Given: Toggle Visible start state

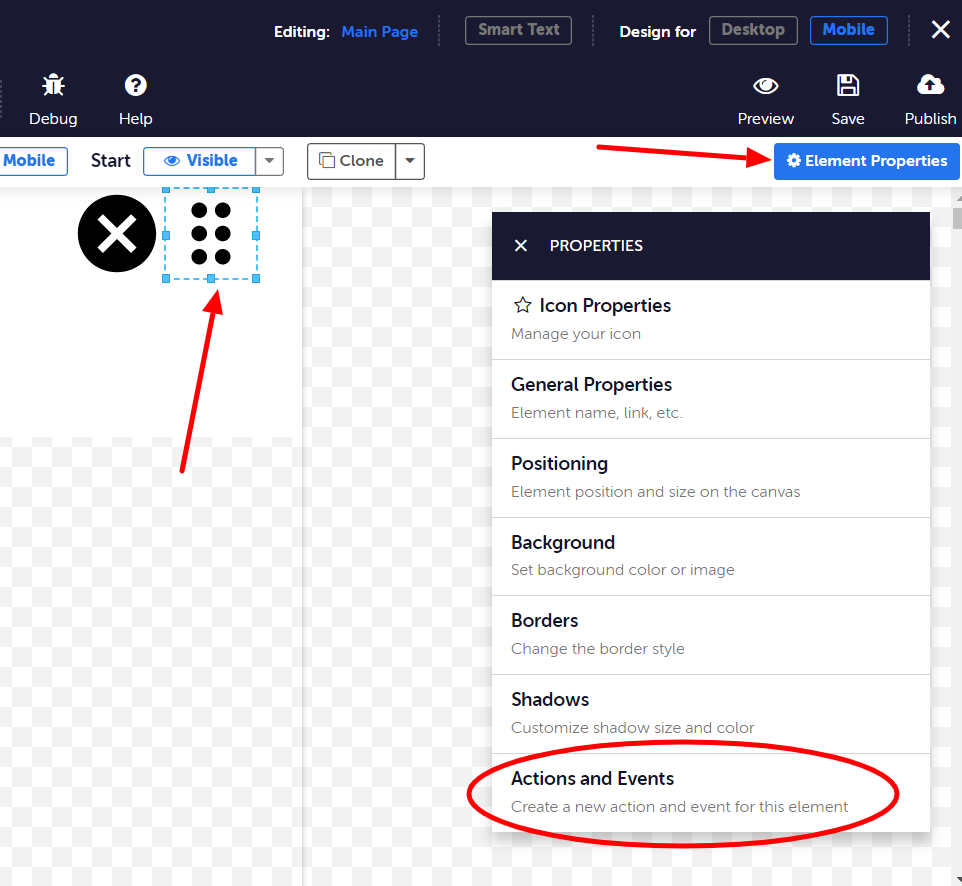Looking at the screenshot, I should pos(199,161).
